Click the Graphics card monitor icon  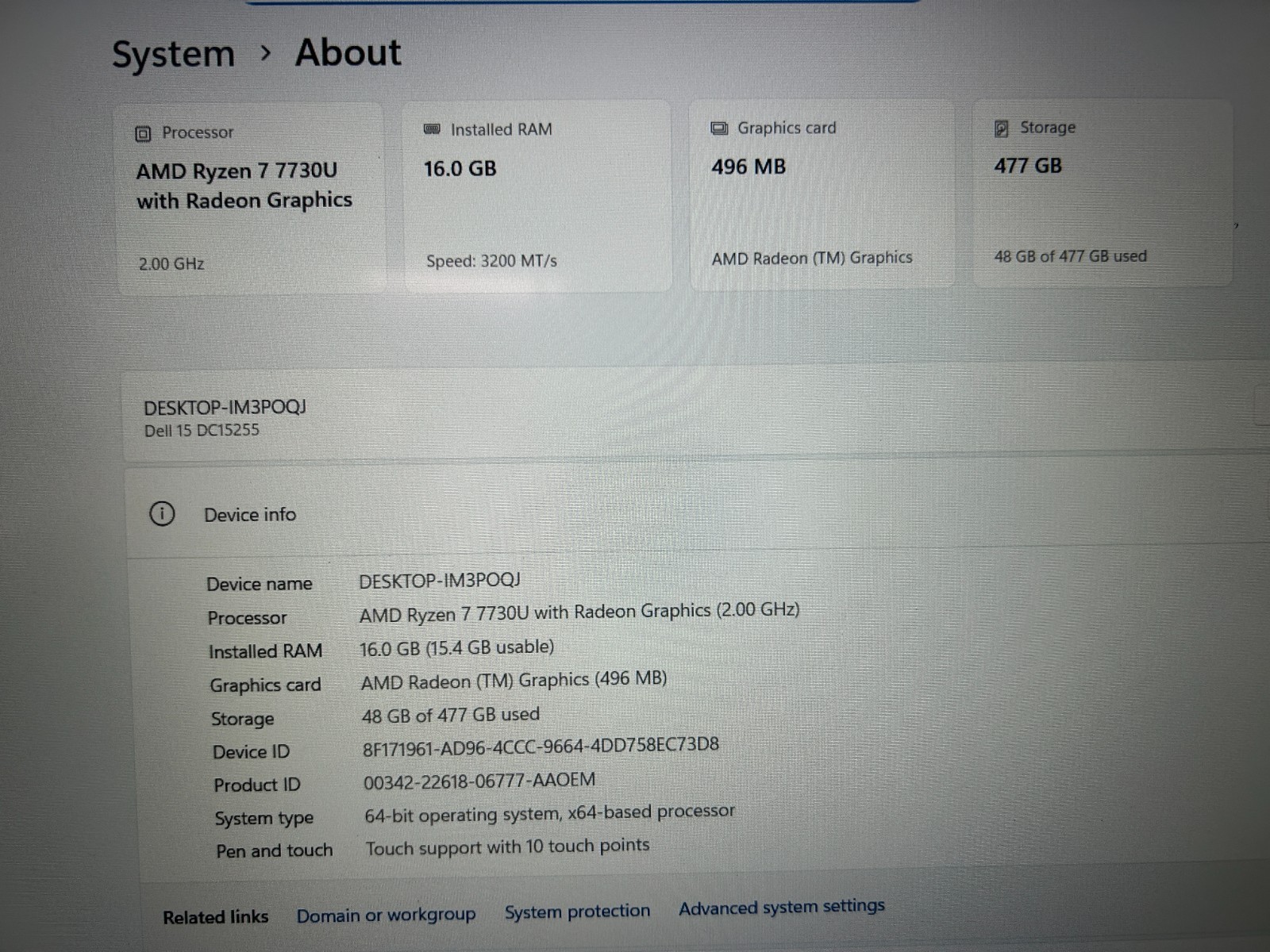(719, 129)
